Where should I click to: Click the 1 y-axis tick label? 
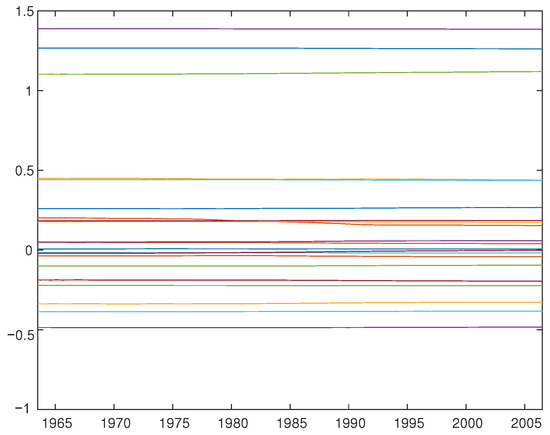tap(29, 91)
